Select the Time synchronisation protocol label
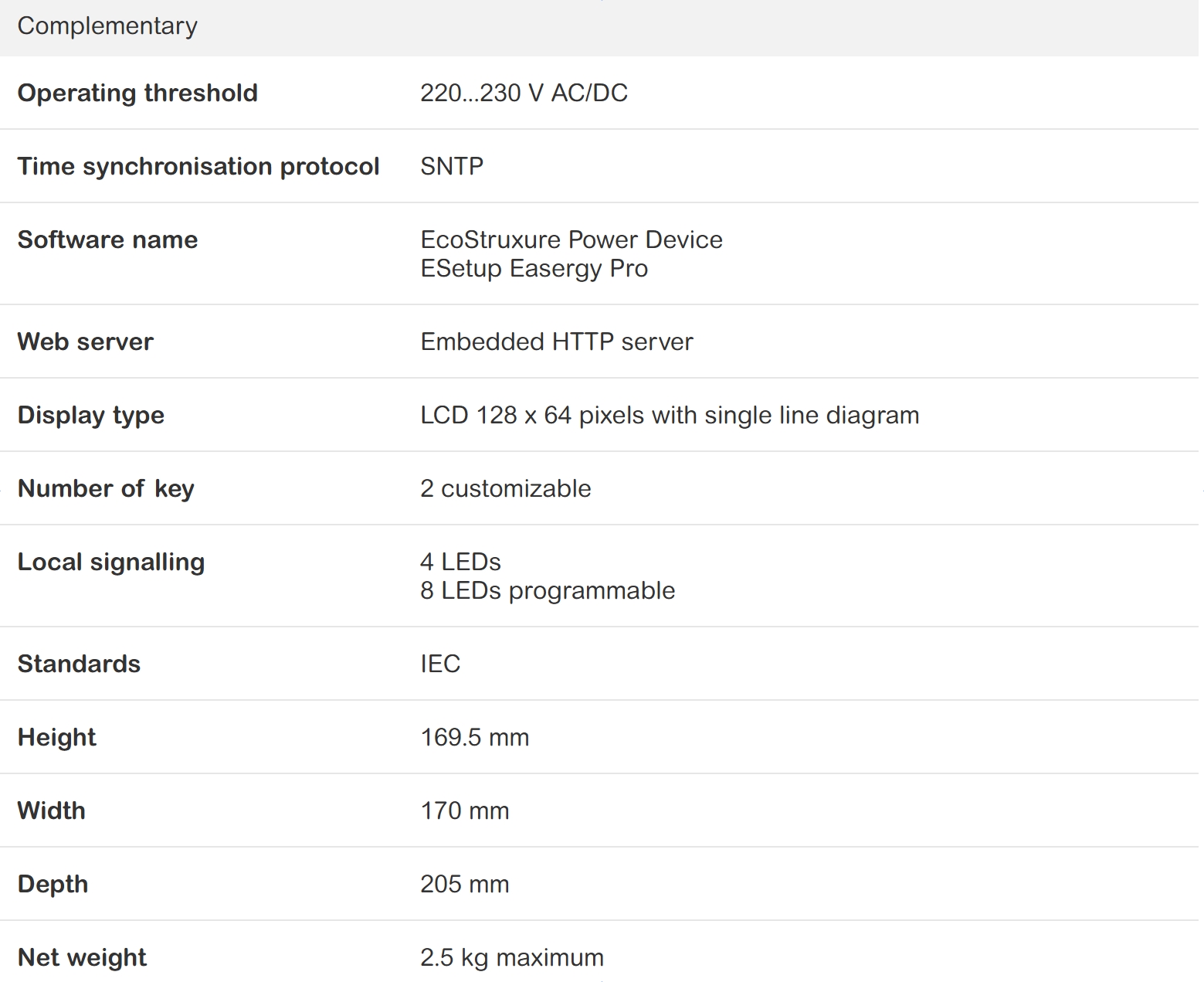 click(x=198, y=166)
